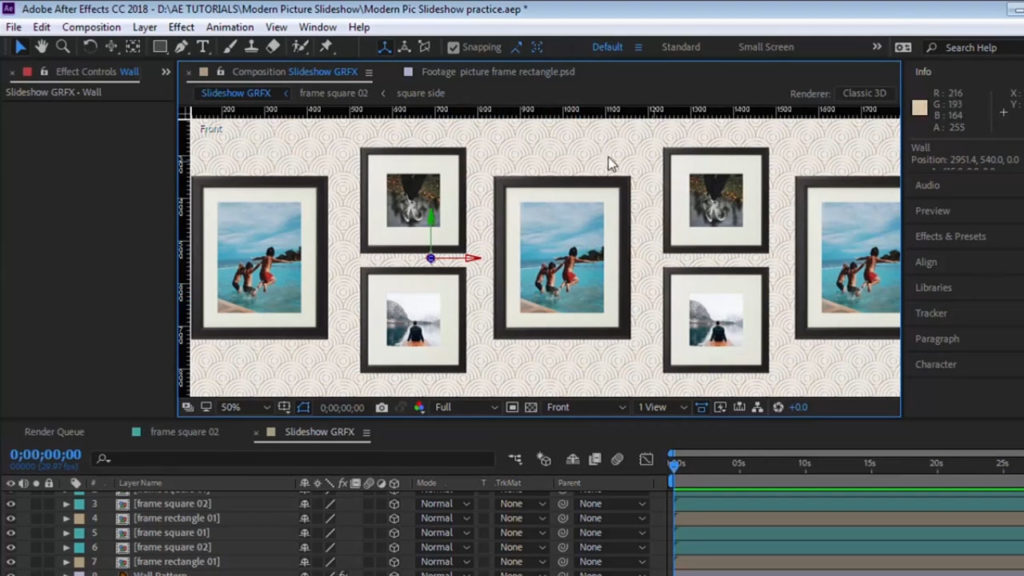This screenshot has width=1024, height=576.
Task: Hide layer 6 frame square 02
Action: click(10, 547)
